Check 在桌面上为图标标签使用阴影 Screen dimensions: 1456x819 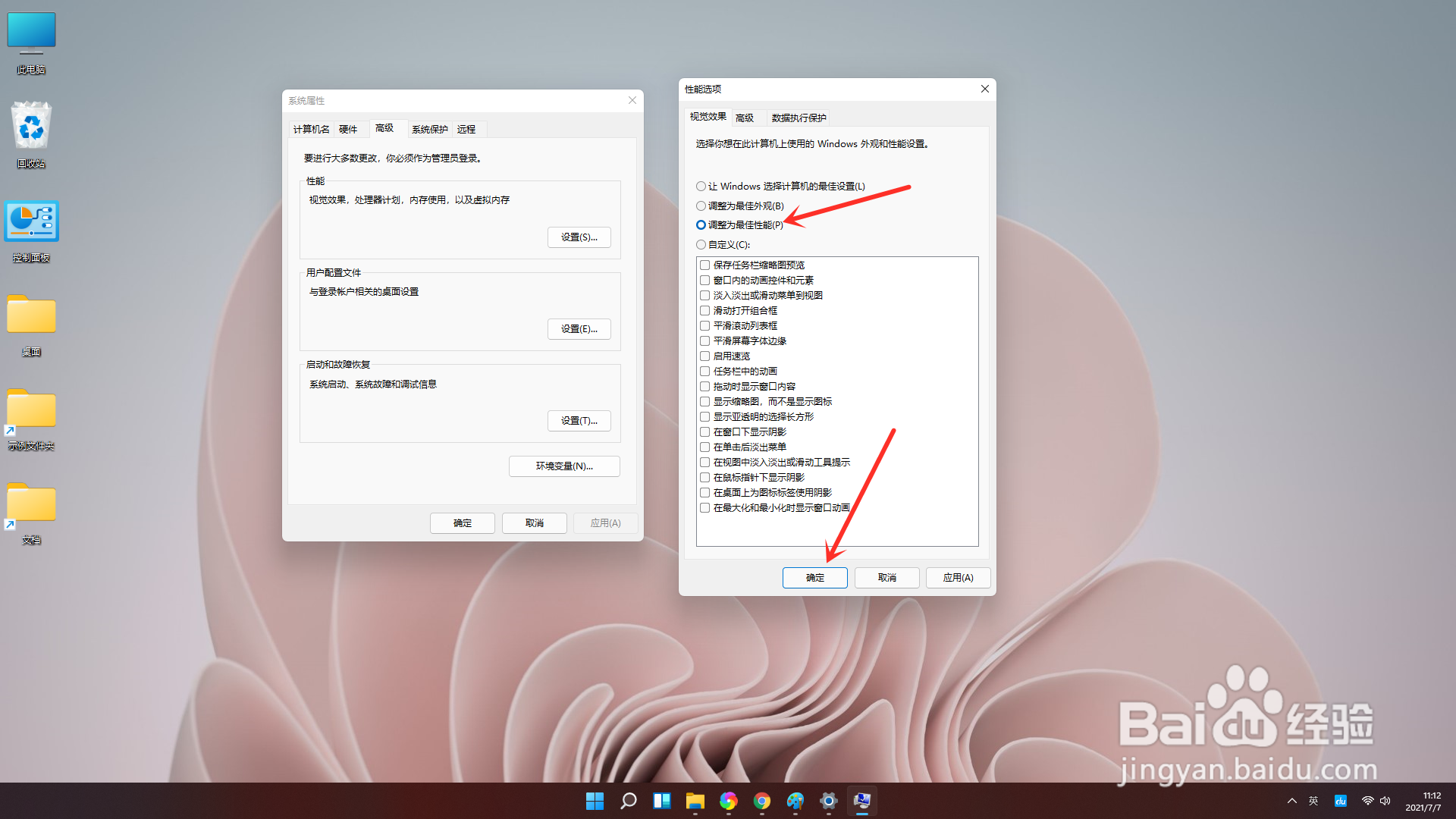pyautogui.click(x=705, y=493)
